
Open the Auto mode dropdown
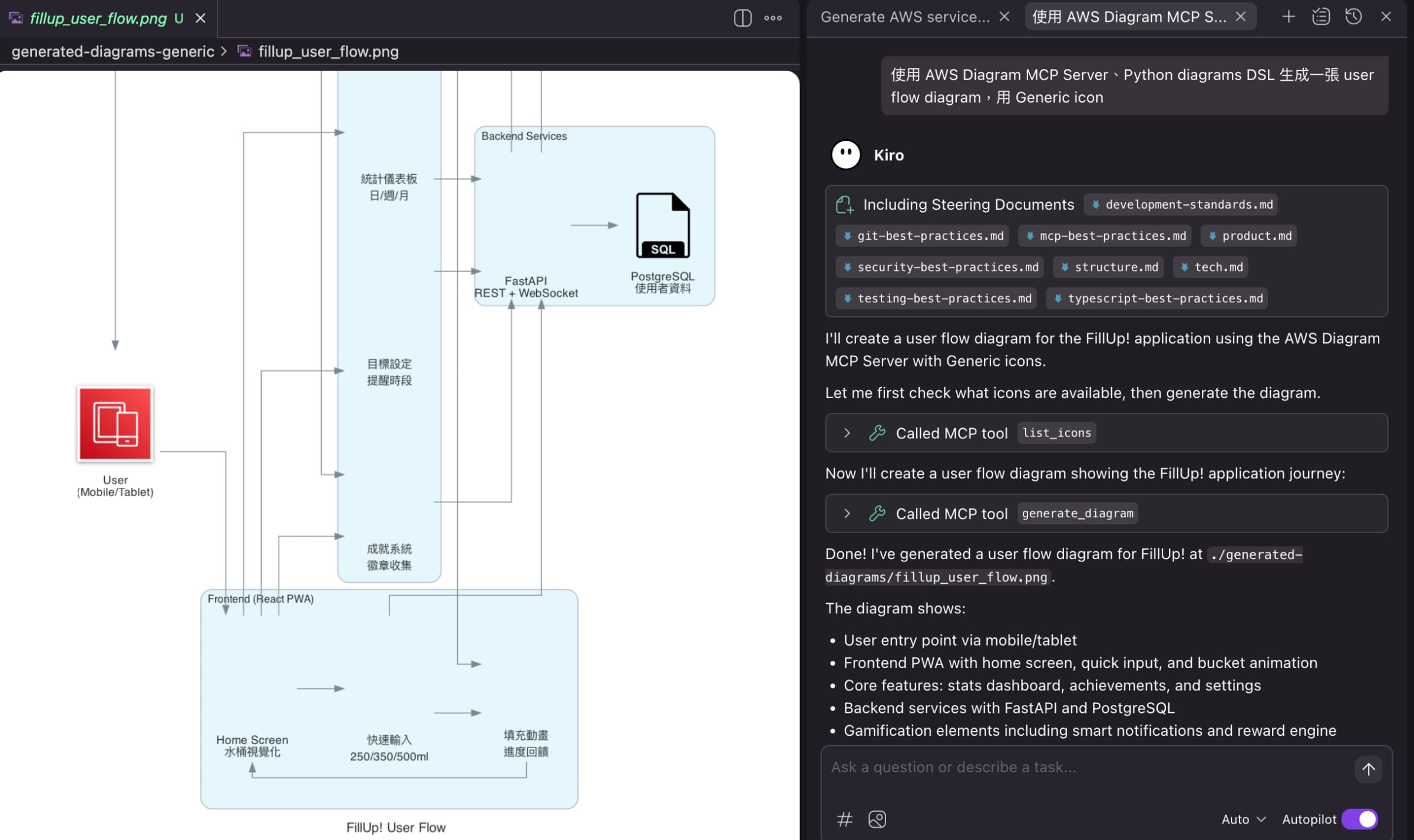coord(1243,819)
